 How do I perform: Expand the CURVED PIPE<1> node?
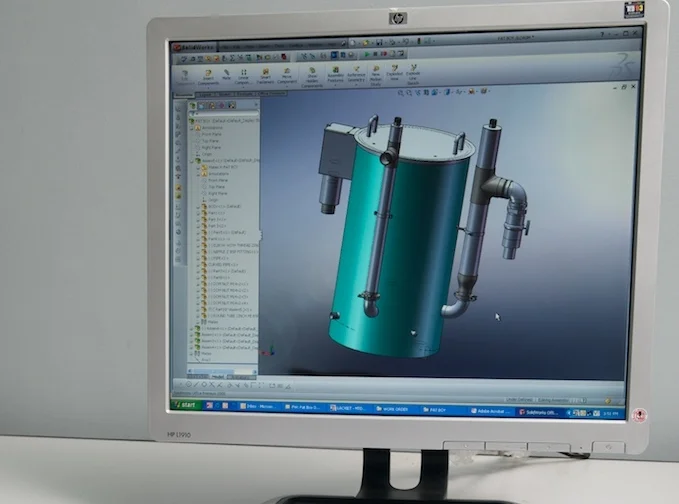(x=199, y=264)
